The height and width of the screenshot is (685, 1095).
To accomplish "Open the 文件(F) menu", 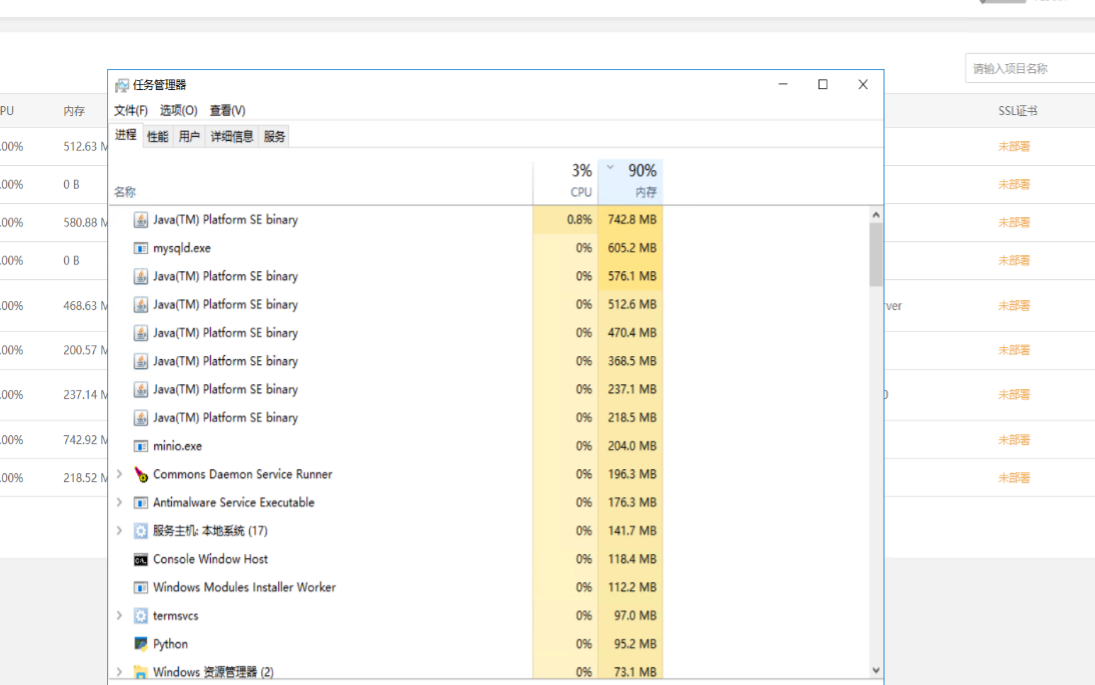I will point(131,110).
